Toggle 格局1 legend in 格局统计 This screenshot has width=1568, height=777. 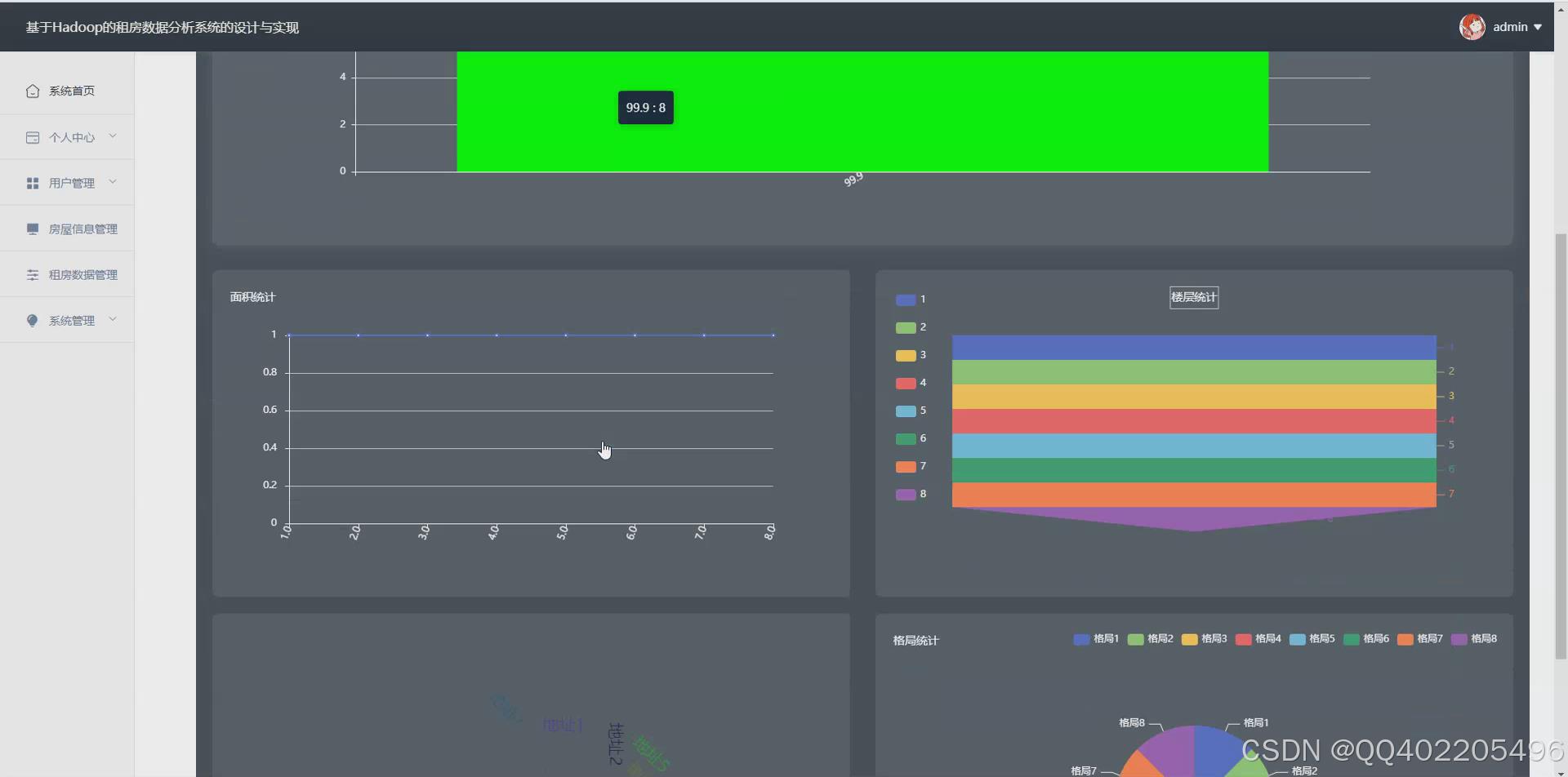[x=1096, y=639]
